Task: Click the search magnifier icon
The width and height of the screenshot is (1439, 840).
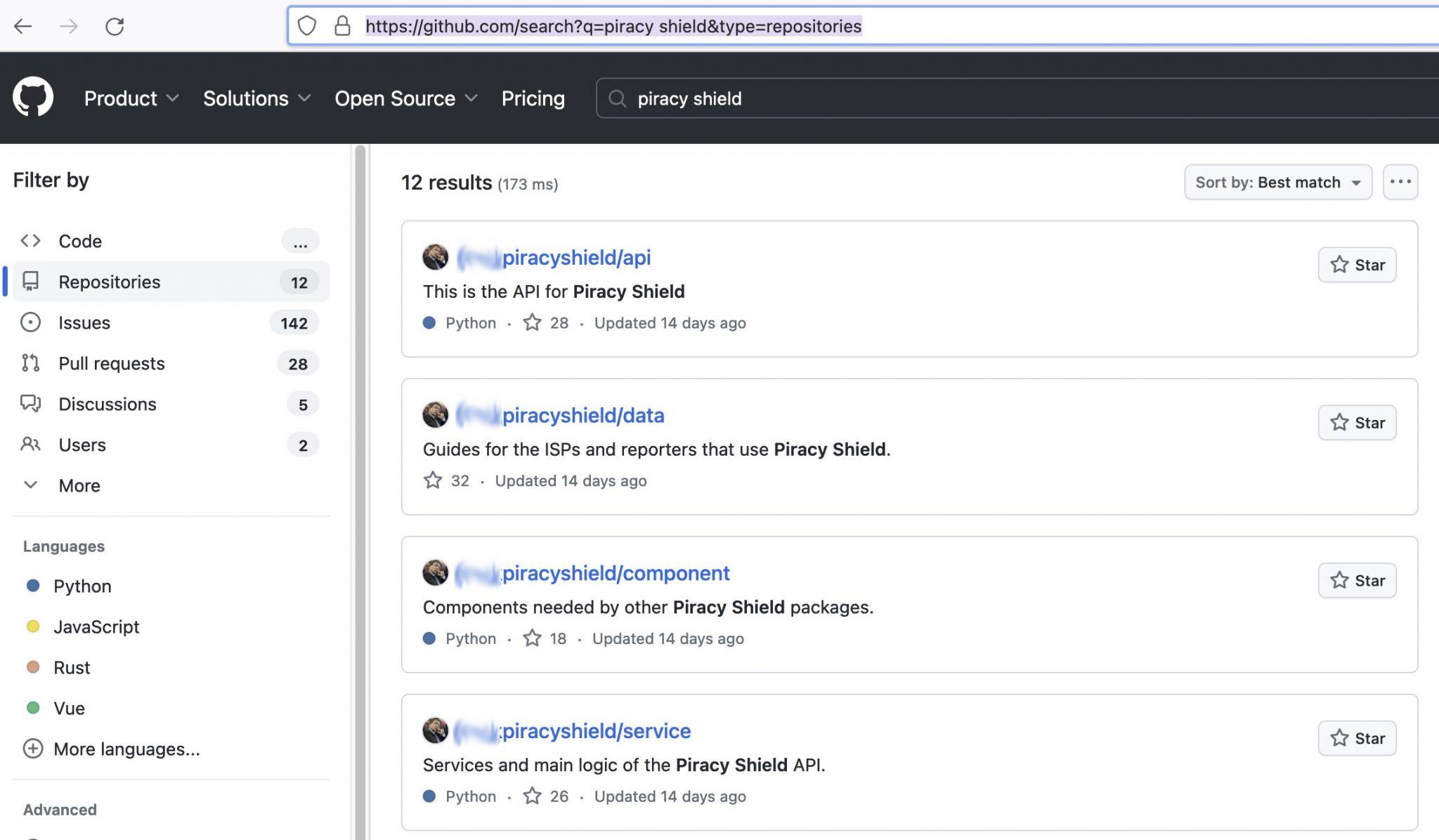Action: tap(617, 99)
